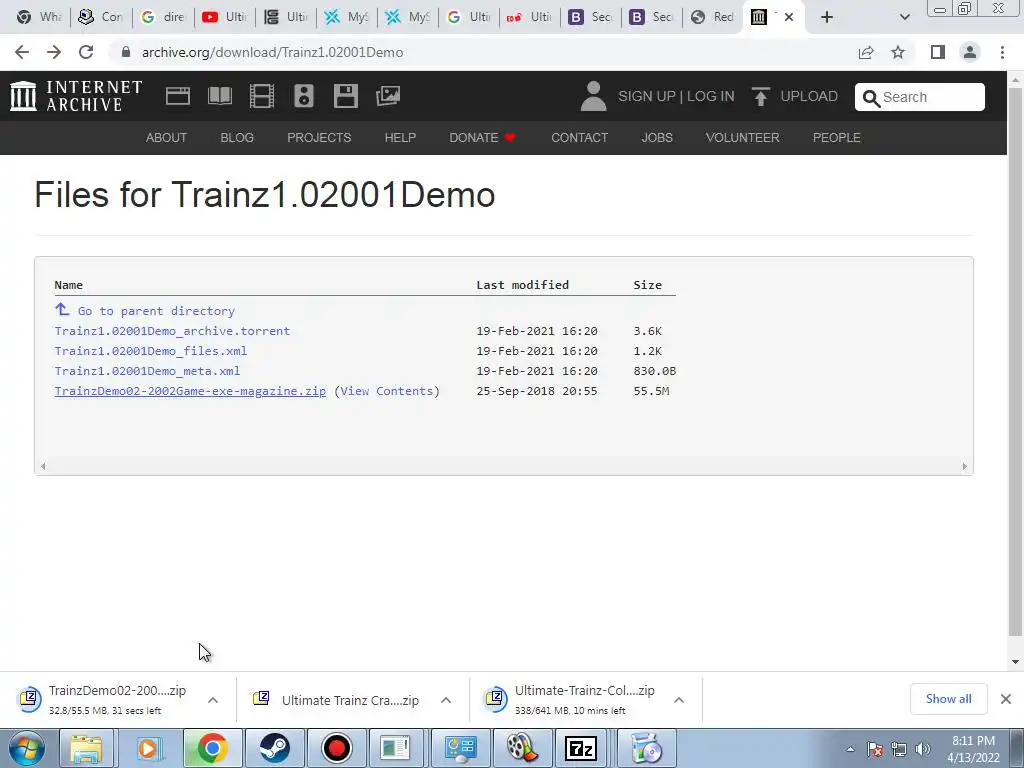Click the address bar URL
This screenshot has height=768, width=1024.
[272, 52]
